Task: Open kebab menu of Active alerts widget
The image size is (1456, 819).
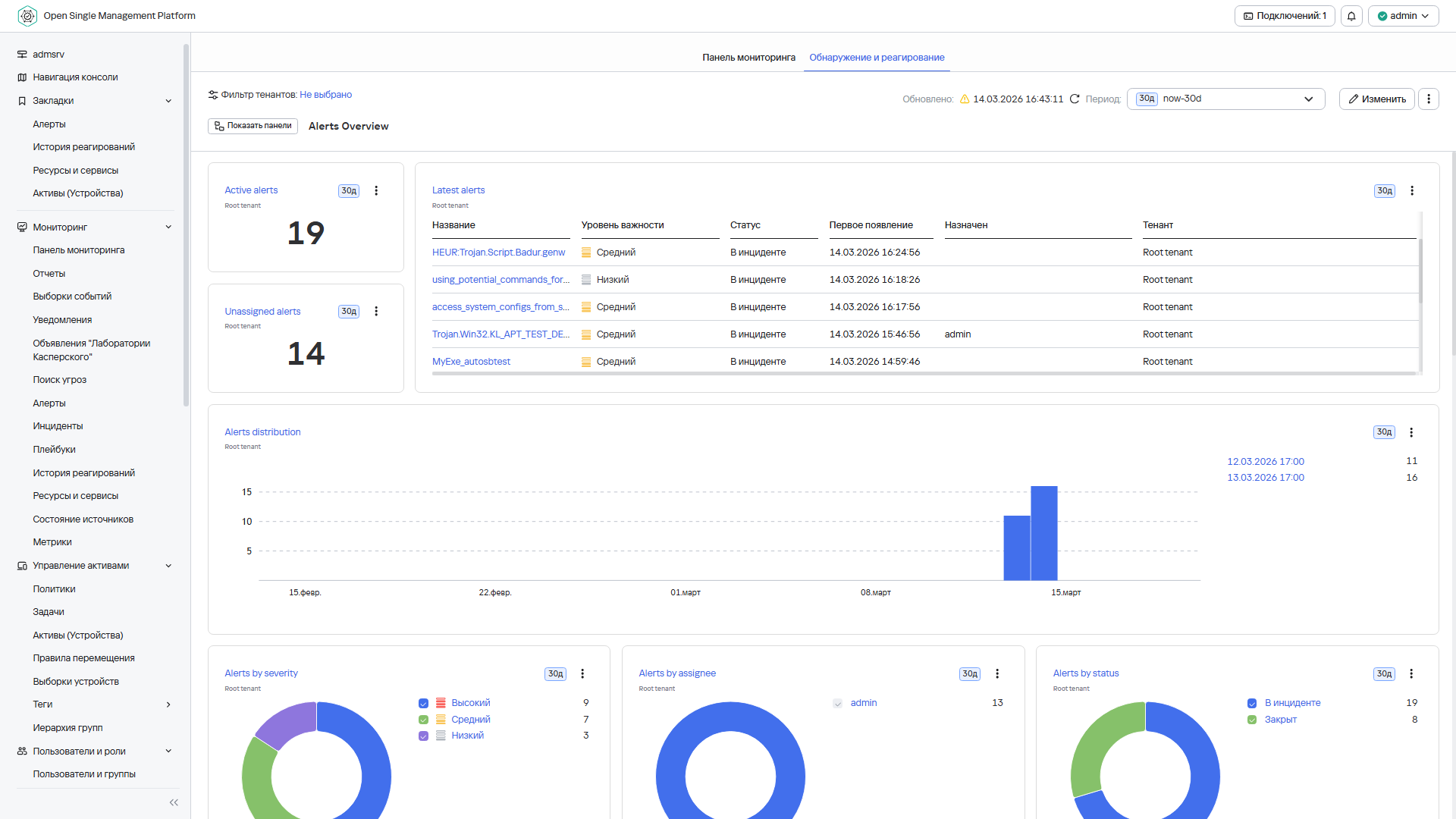Action: (x=376, y=191)
